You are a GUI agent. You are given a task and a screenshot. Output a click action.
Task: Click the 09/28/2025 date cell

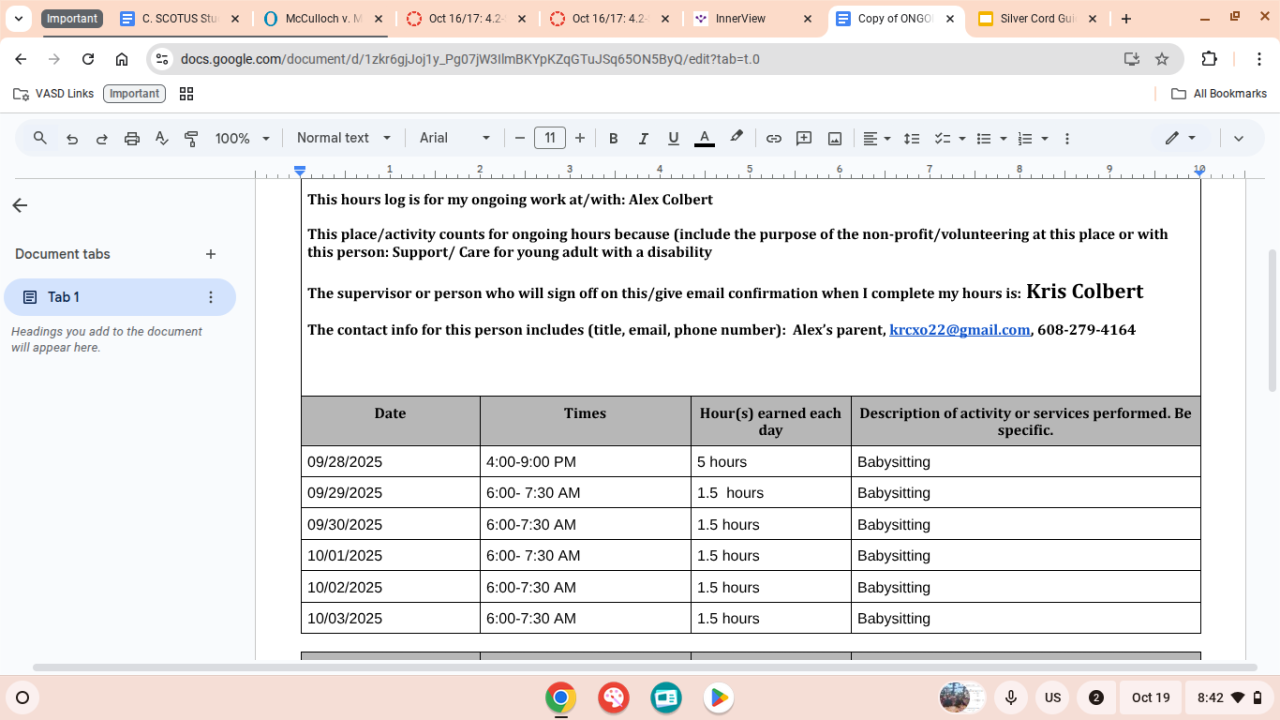(x=391, y=462)
